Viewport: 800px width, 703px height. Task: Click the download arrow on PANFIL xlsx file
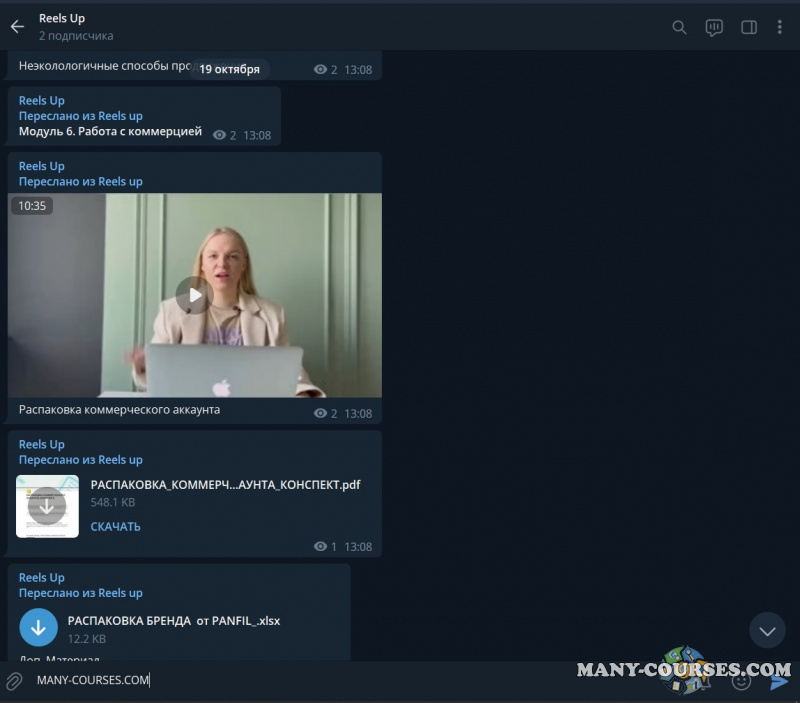[38, 627]
